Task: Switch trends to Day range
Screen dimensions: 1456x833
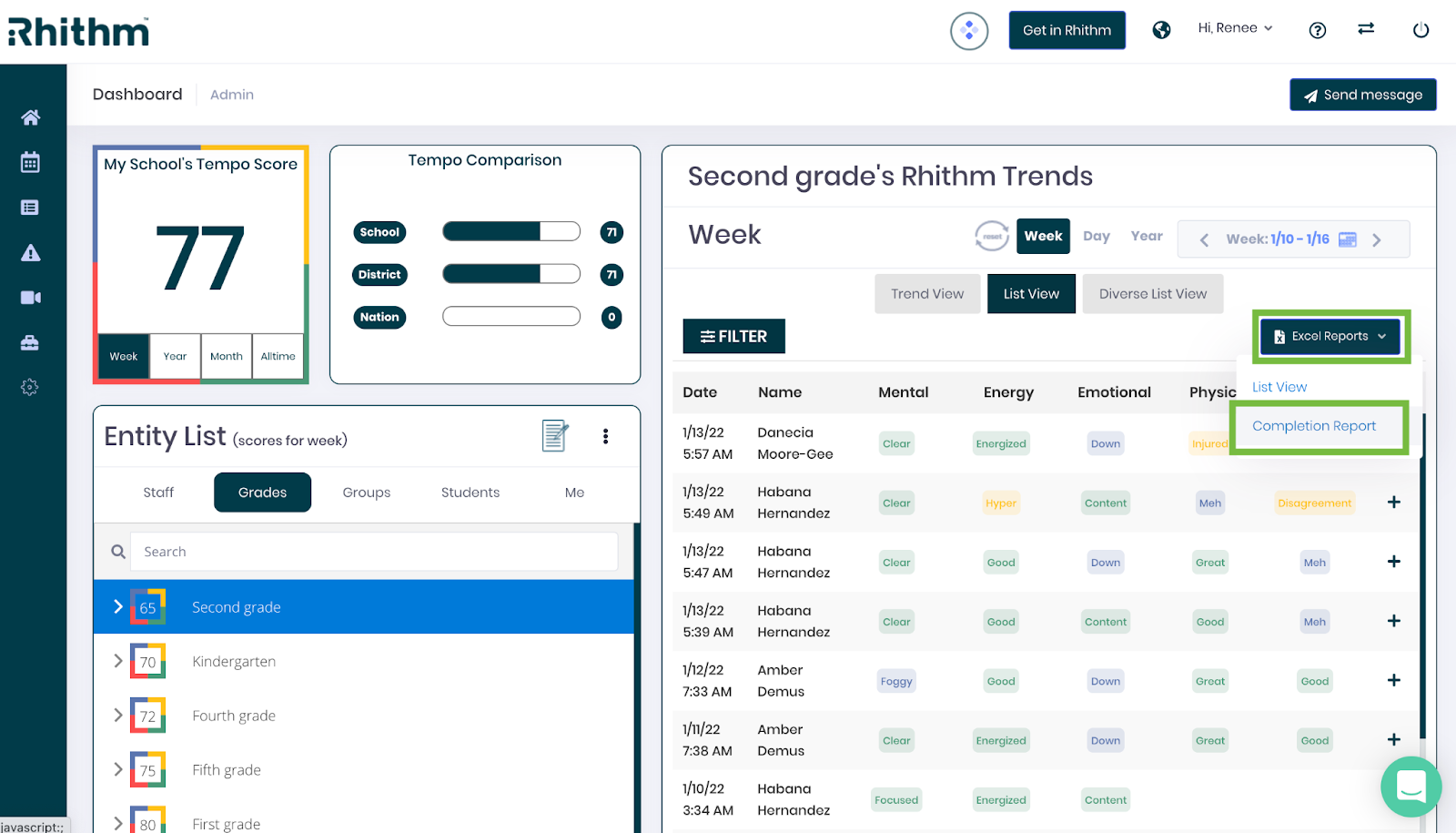Action: (1097, 236)
